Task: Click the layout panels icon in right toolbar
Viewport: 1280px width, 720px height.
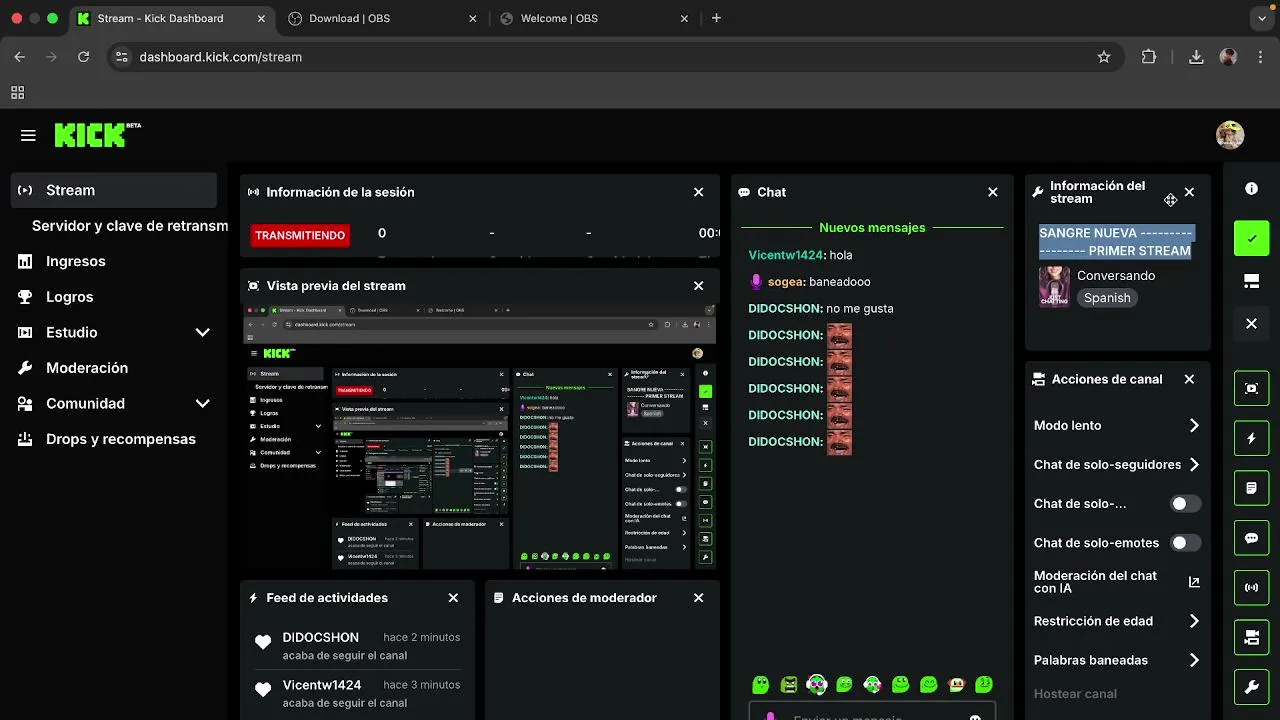Action: (x=1251, y=282)
